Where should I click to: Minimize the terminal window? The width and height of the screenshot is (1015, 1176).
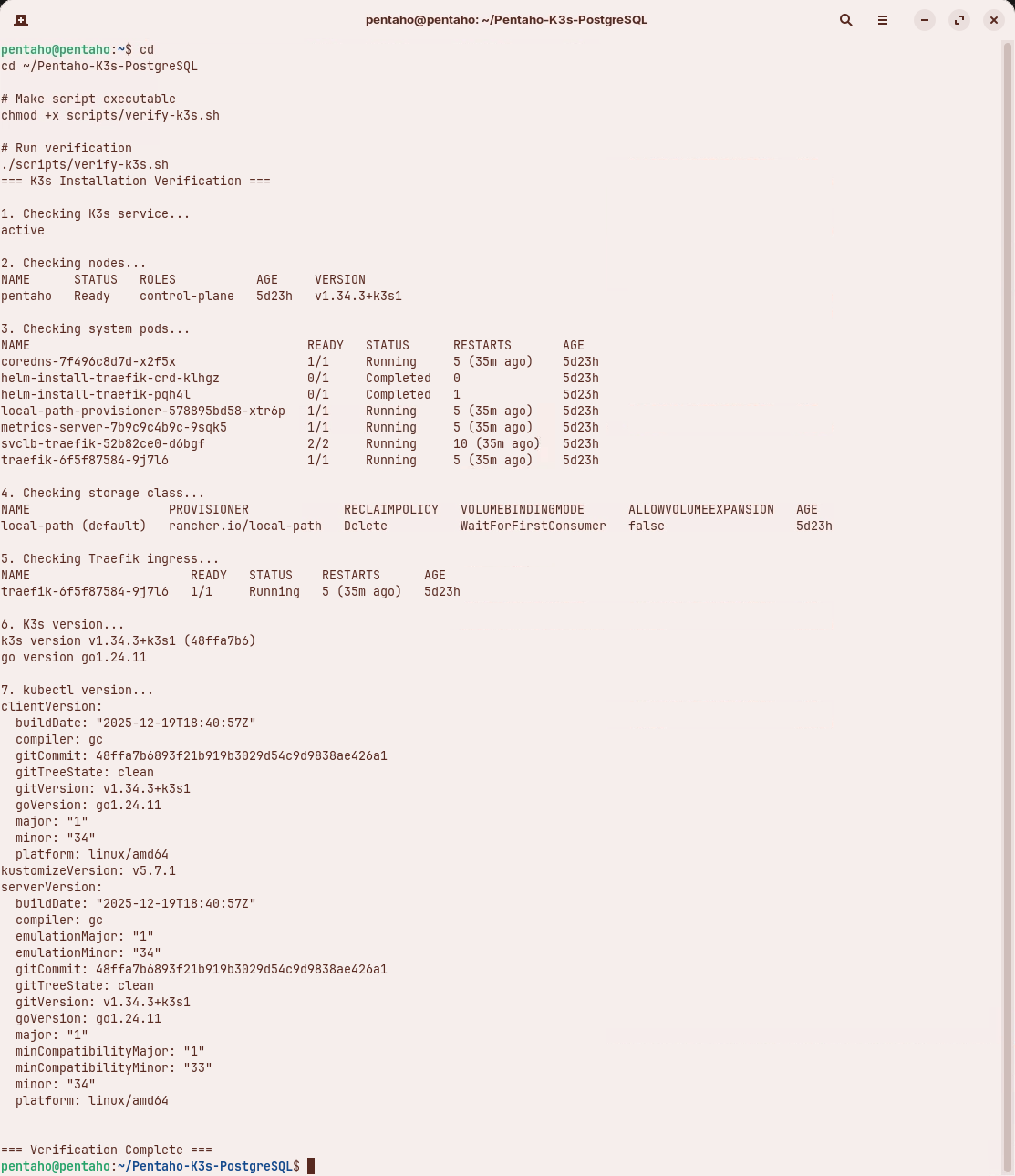pyautogui.click(x=925, y=20)
